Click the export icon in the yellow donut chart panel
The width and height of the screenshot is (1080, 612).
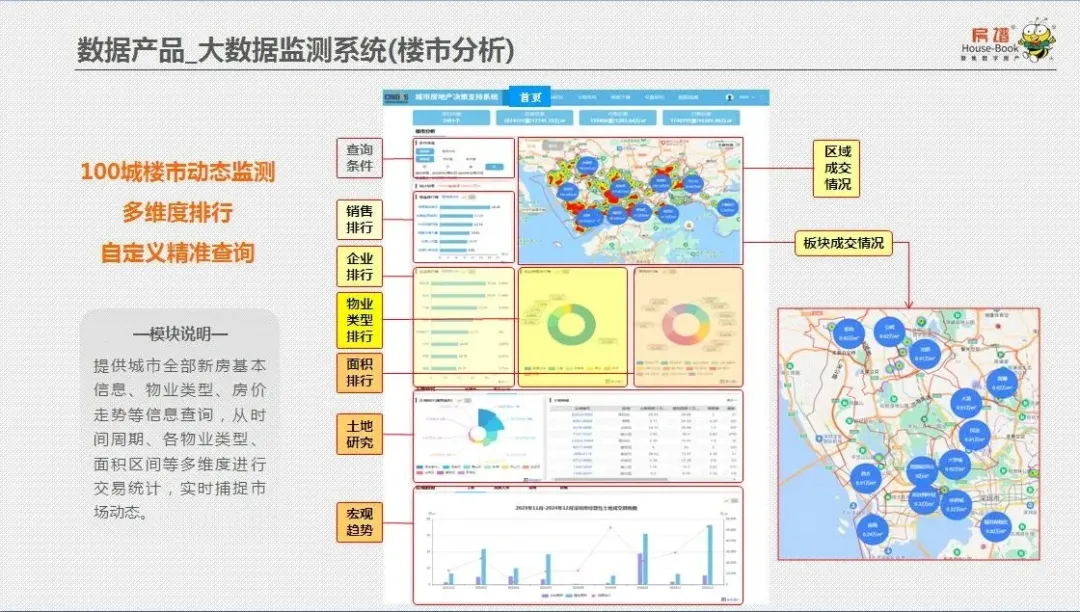[x=610, y=383]
